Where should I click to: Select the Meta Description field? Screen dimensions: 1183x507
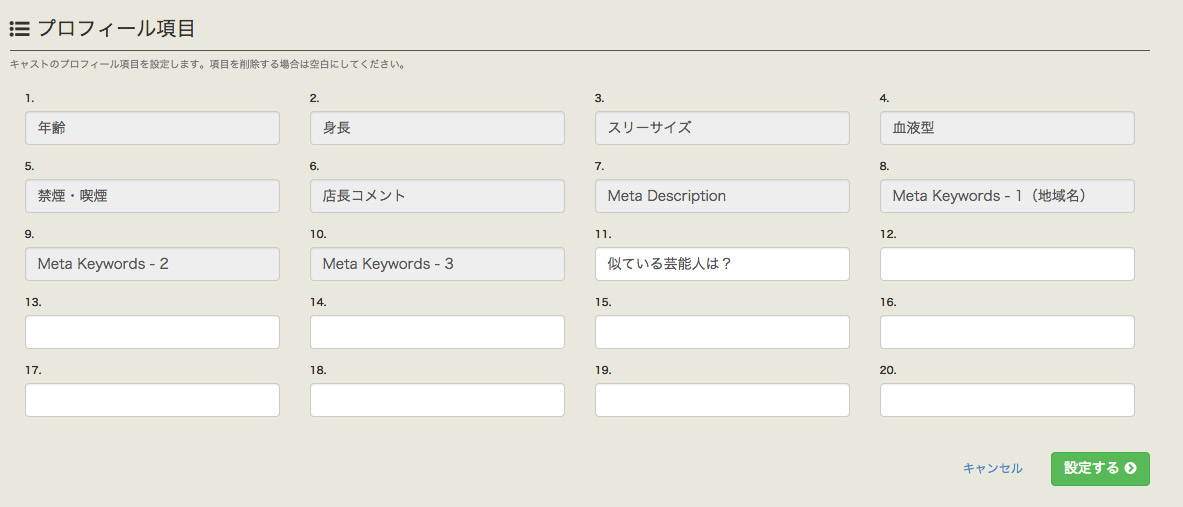point(722,196)
